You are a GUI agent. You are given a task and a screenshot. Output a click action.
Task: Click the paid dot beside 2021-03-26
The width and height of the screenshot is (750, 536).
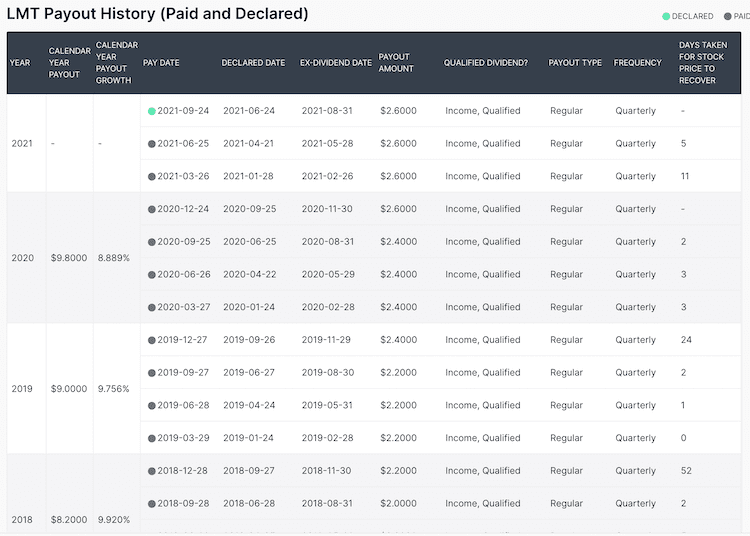pos(152,176)
